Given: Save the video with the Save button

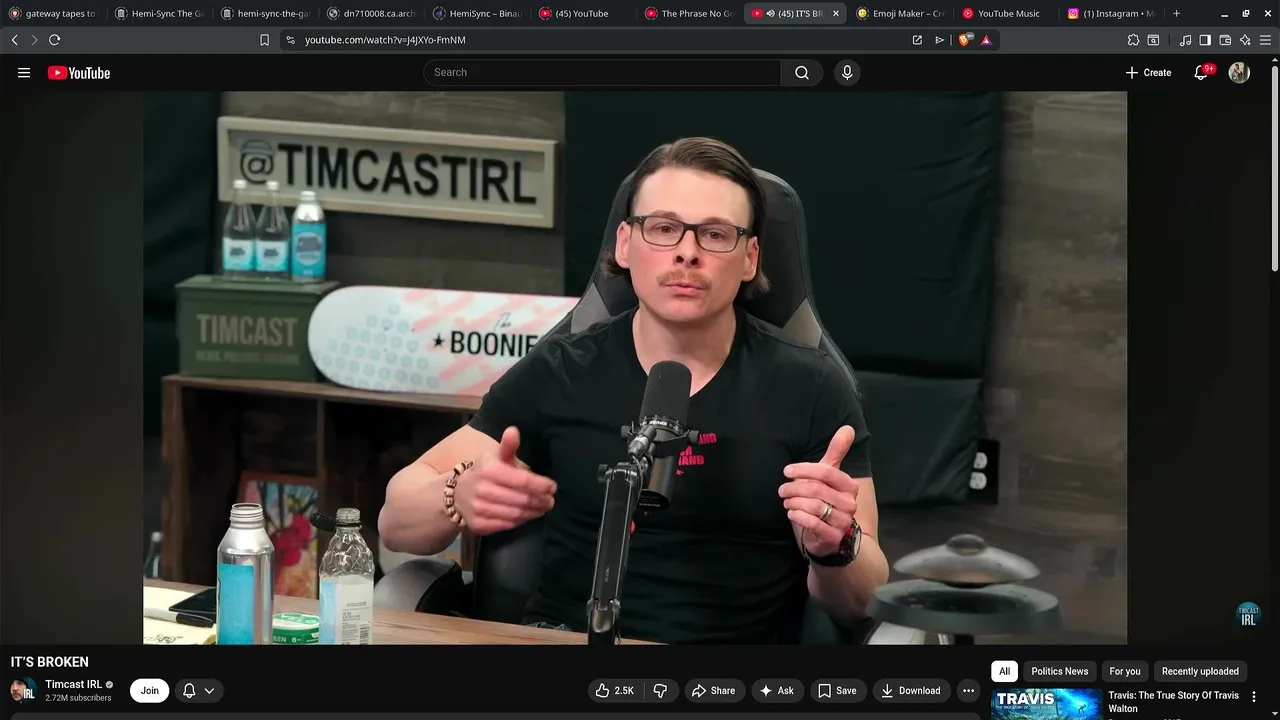Looking at the screenshot, I should [837, 691].
